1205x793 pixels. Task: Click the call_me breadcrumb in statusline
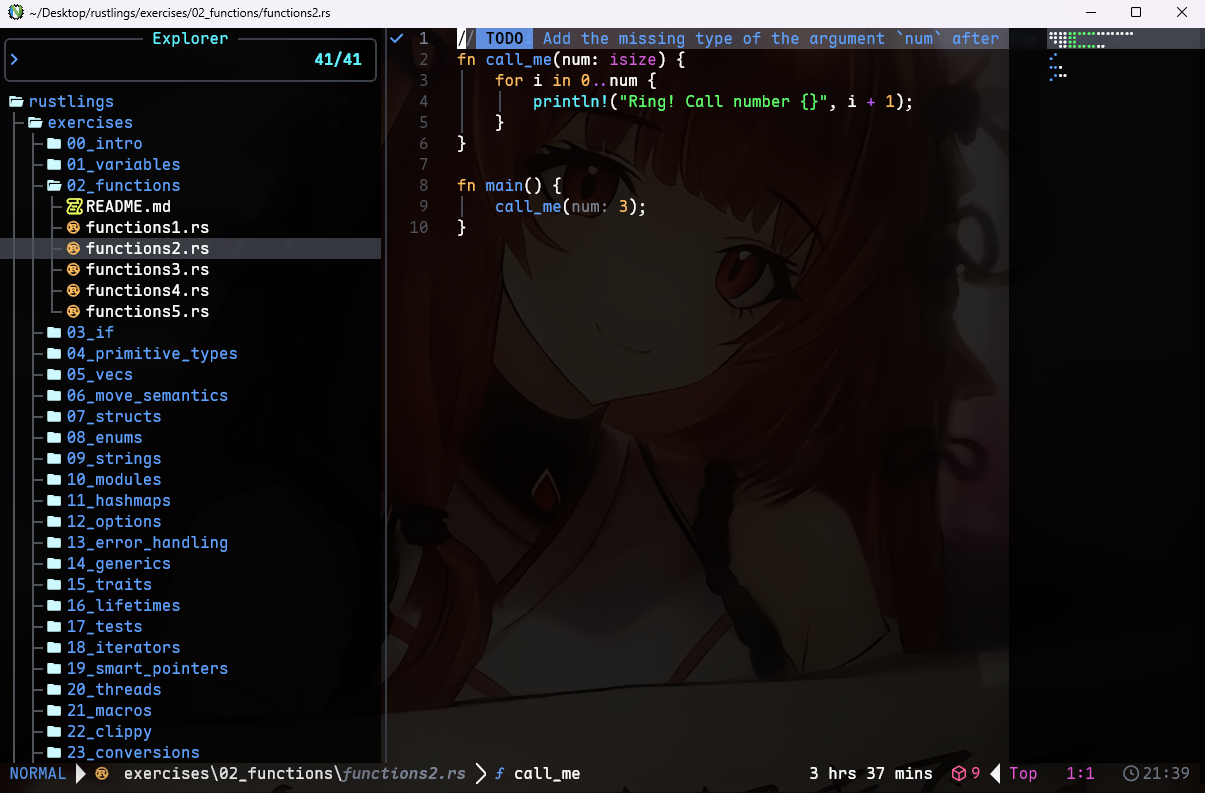point(547,774)
